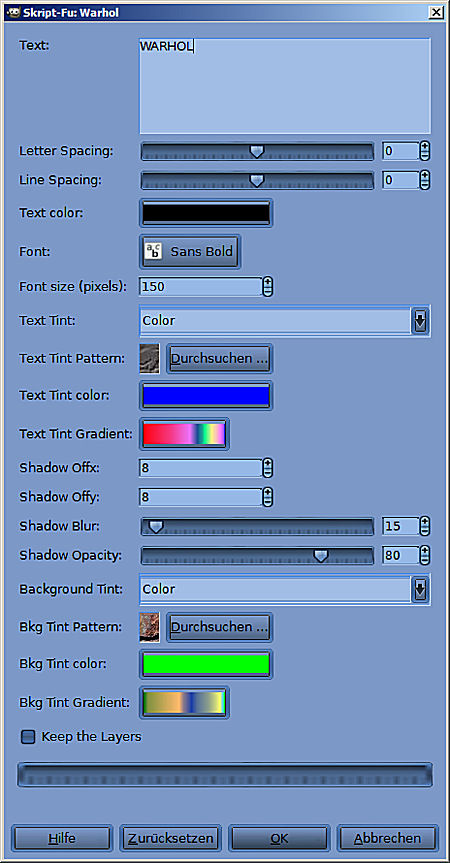Open the Bkg Tint Gradient picker
This screenshot has width=450, height=863.
[184, 702]
